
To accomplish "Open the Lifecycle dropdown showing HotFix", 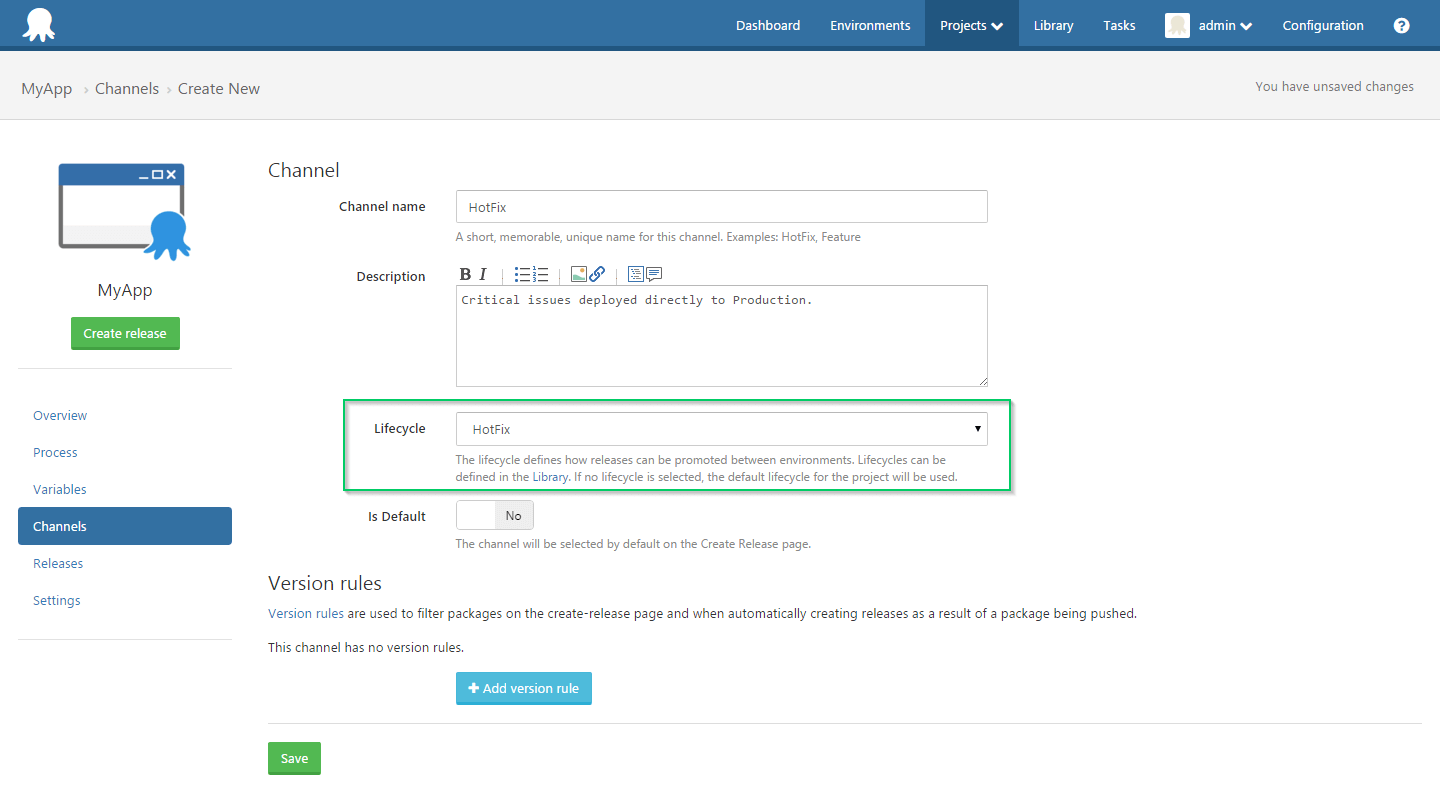I will point(721,429).
